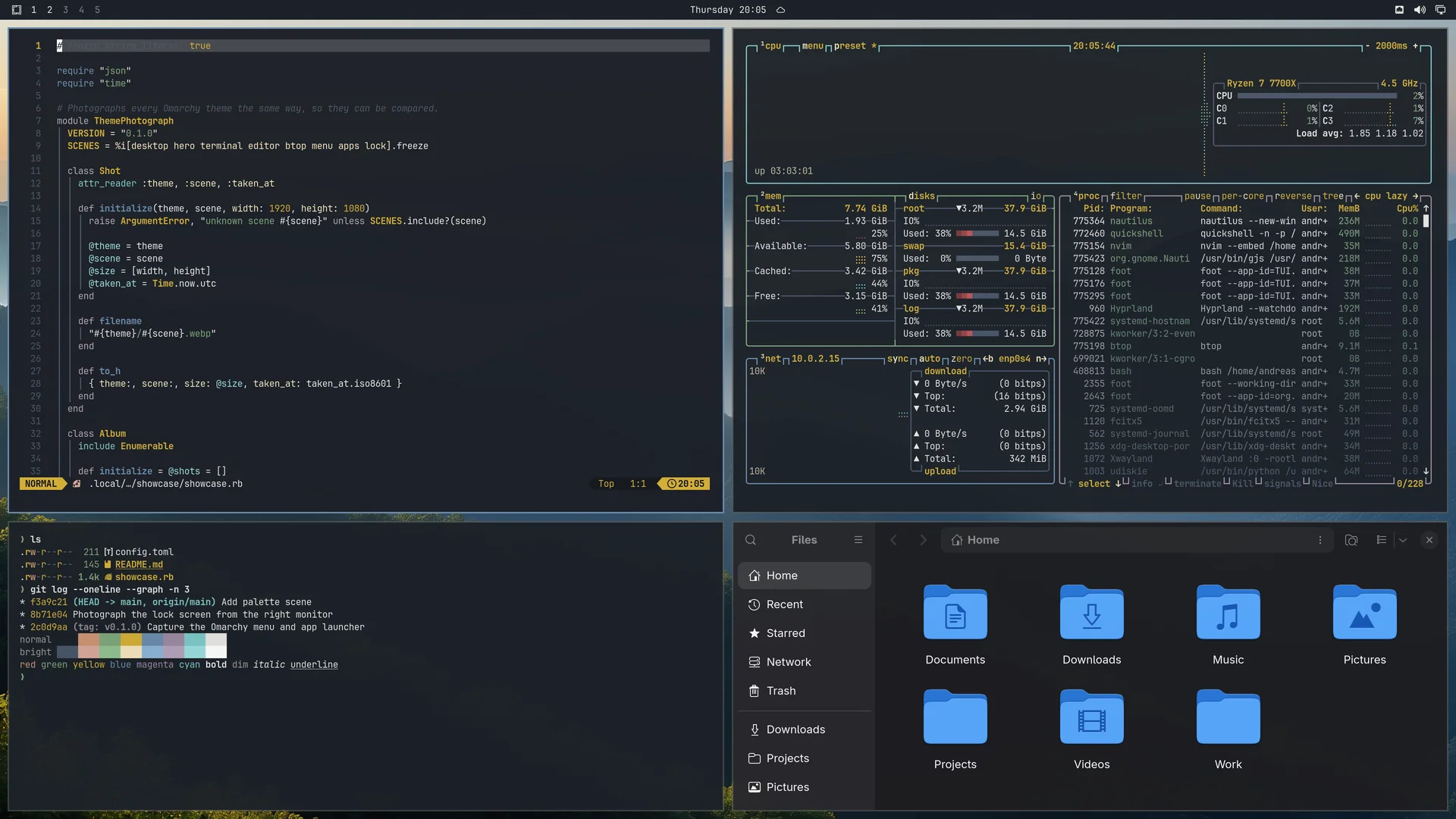Open the Pictures folder in the main grid
This screenshot has width=1456, height=819.
pyautogui.click(x=1365, y=625)
